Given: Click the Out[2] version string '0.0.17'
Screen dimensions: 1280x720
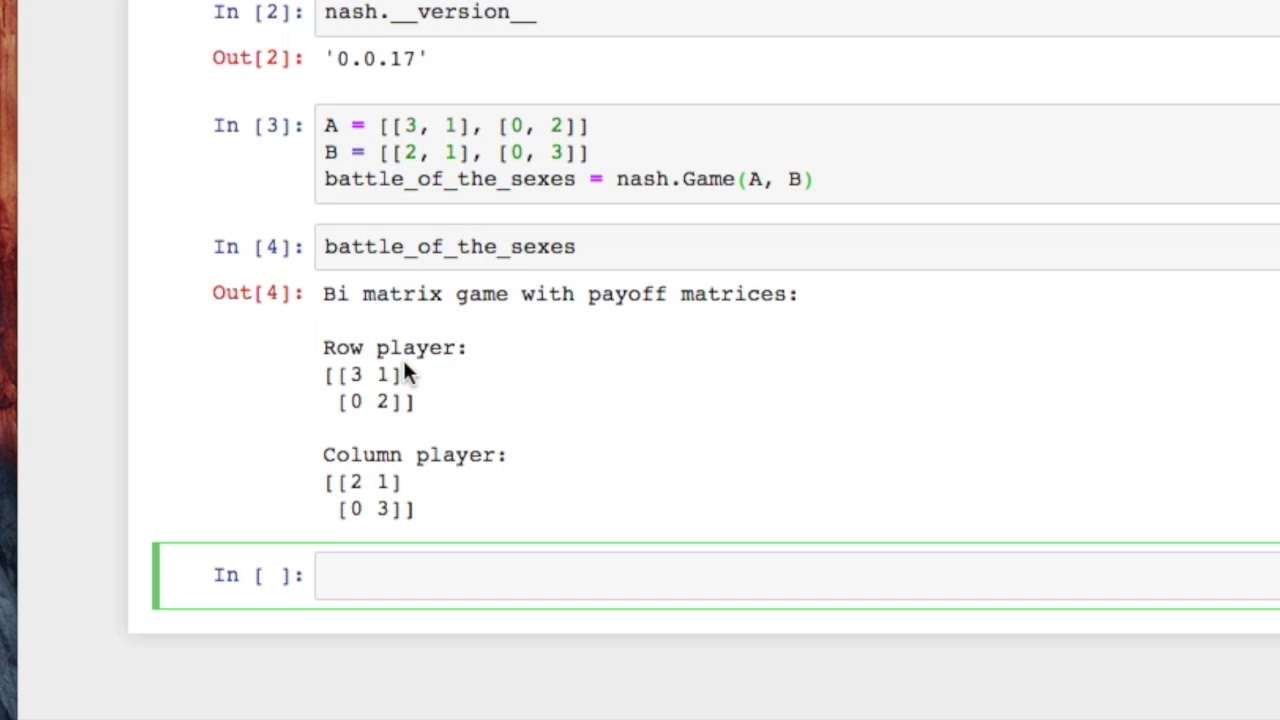Looking at the screenshot, I should click(376, 58).
